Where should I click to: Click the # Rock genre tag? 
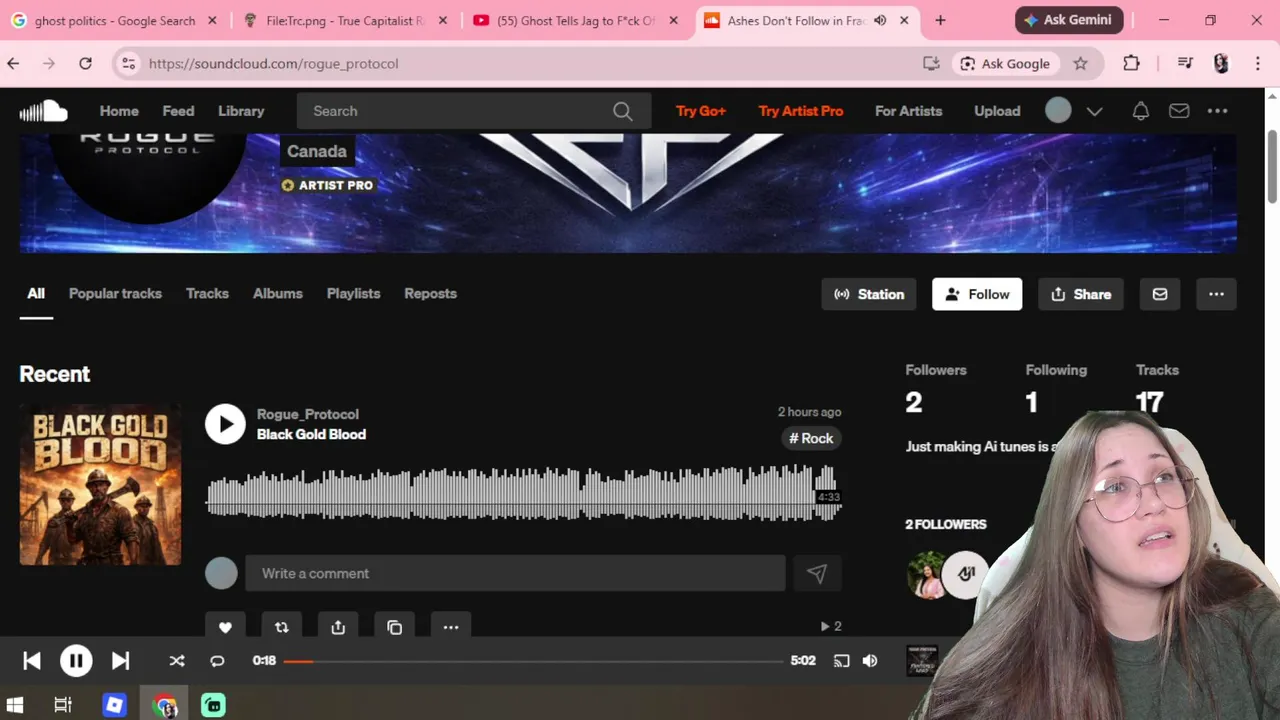click(x=811, y=438)
